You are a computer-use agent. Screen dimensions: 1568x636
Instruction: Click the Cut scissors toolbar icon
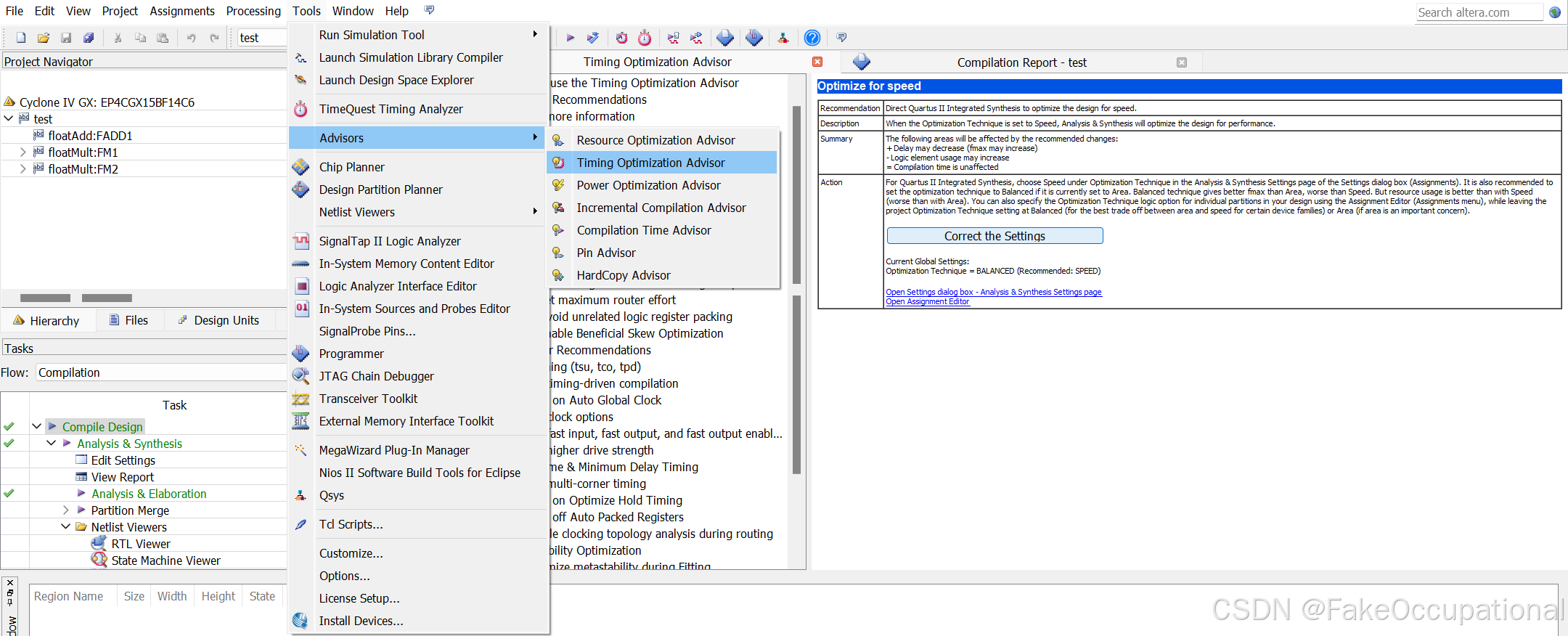[118, 38]
